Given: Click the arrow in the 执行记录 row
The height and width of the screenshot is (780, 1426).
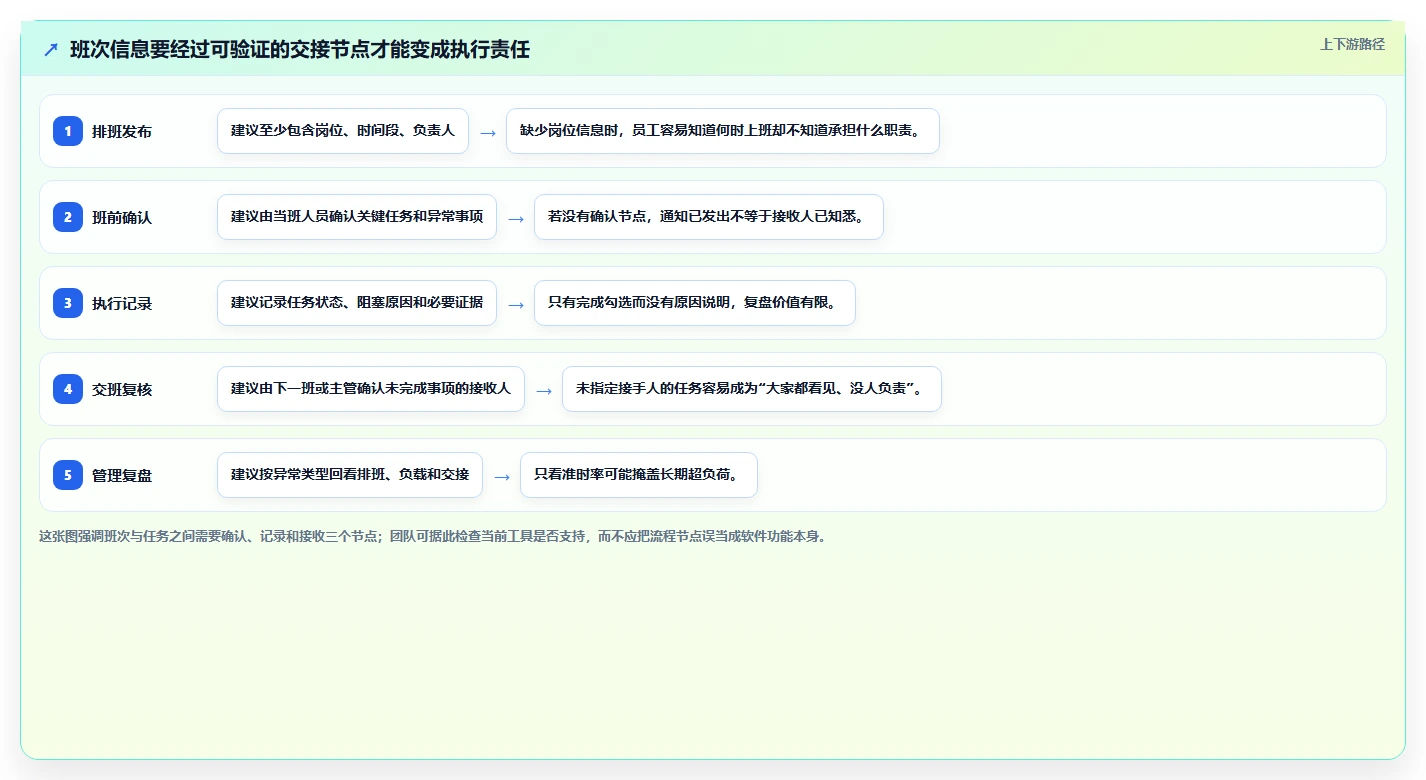Looking at the screenshot, I should 516,304.
